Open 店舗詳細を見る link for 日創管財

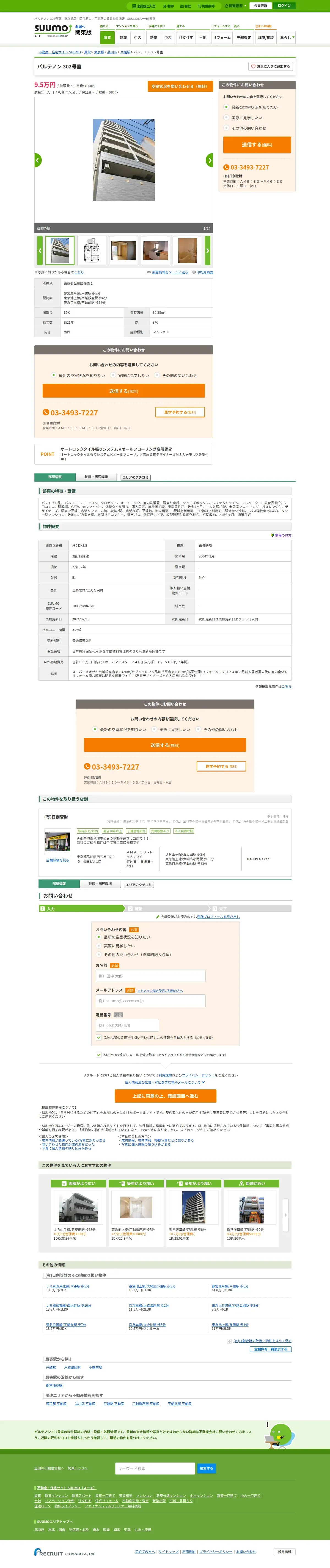[57, 860]
